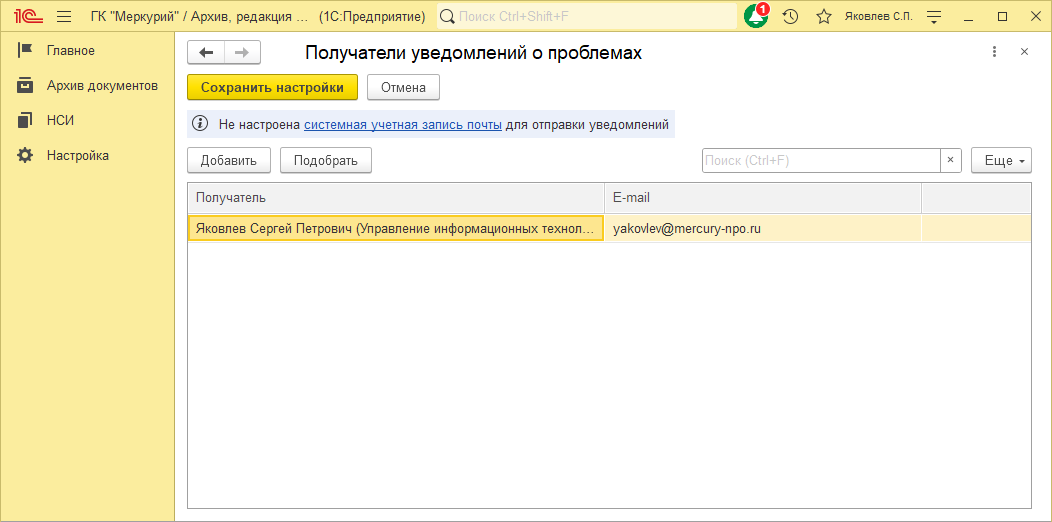Image resolution: width=1052 pixels, height=522 pixels.
Task: Go to the НСИ section
Action: pyautogui.click(x=60, y=120)
